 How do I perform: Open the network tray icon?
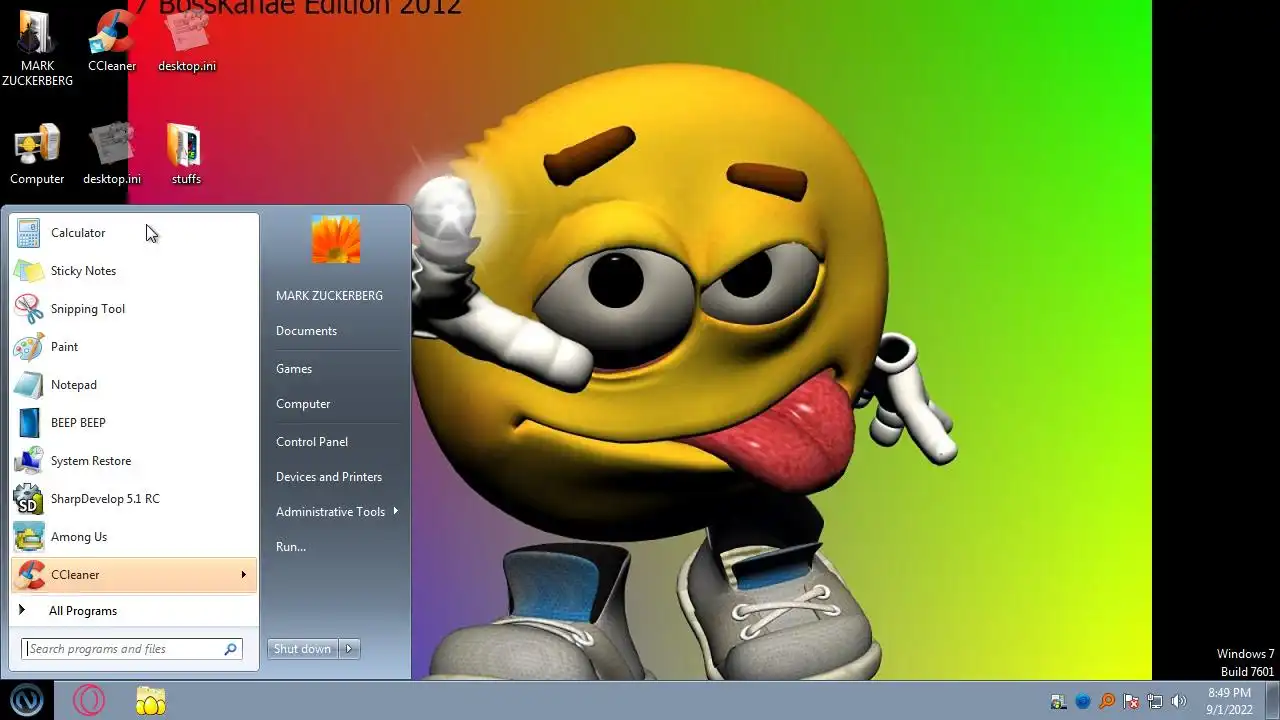click(1155, 701)
